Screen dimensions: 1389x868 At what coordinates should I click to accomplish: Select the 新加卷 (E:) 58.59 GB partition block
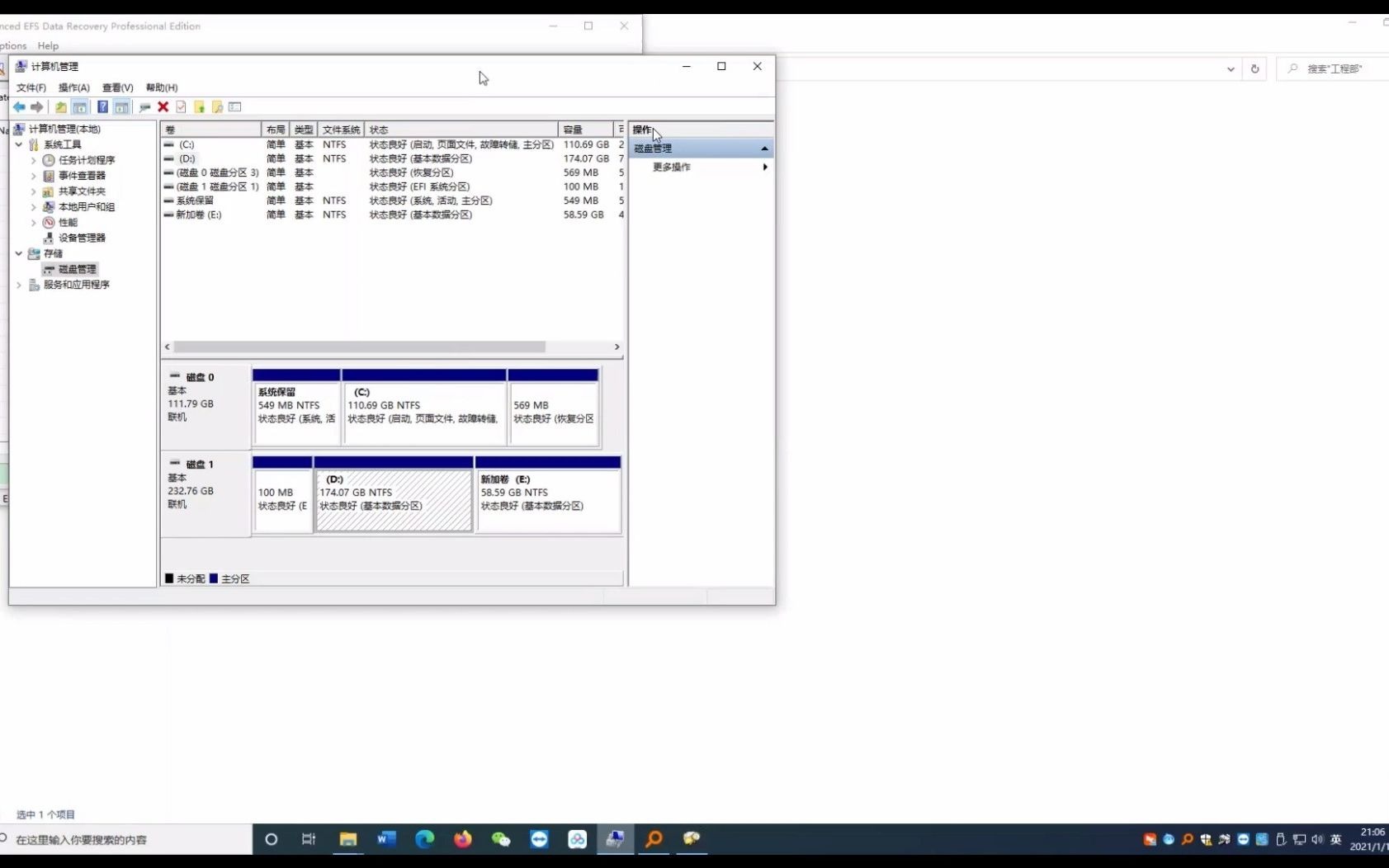(548, 495)
